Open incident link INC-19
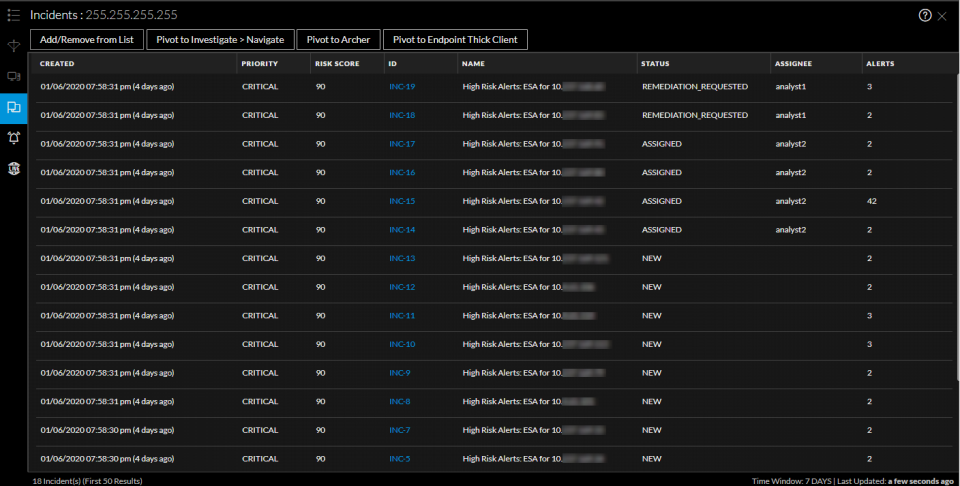The image size is (960, 486). click(x=402, y=86)
